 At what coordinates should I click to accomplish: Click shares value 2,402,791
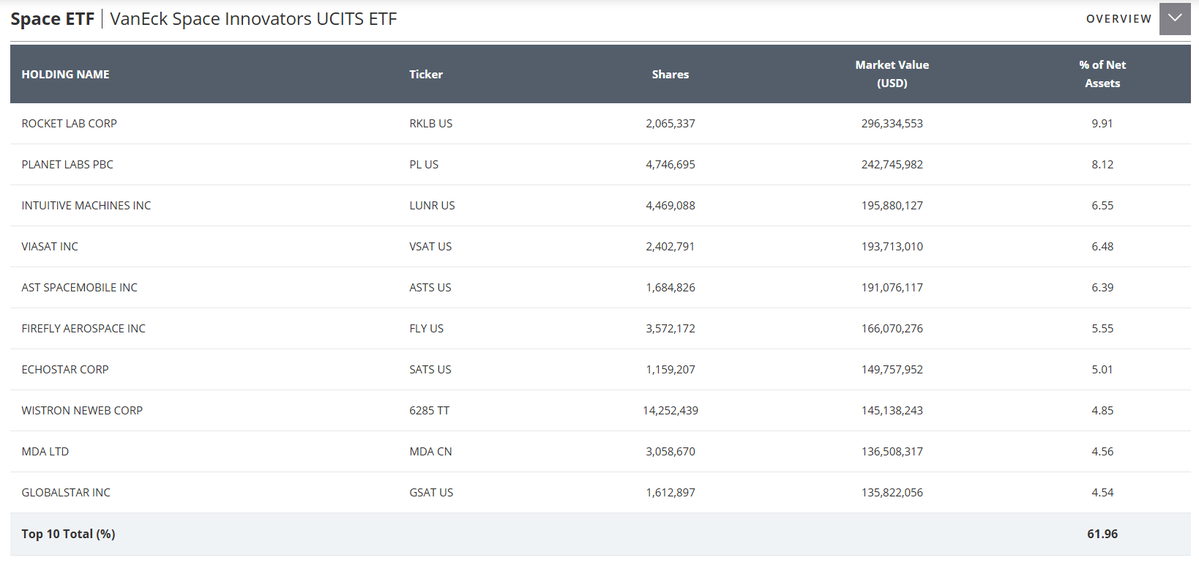pos(671,246)
